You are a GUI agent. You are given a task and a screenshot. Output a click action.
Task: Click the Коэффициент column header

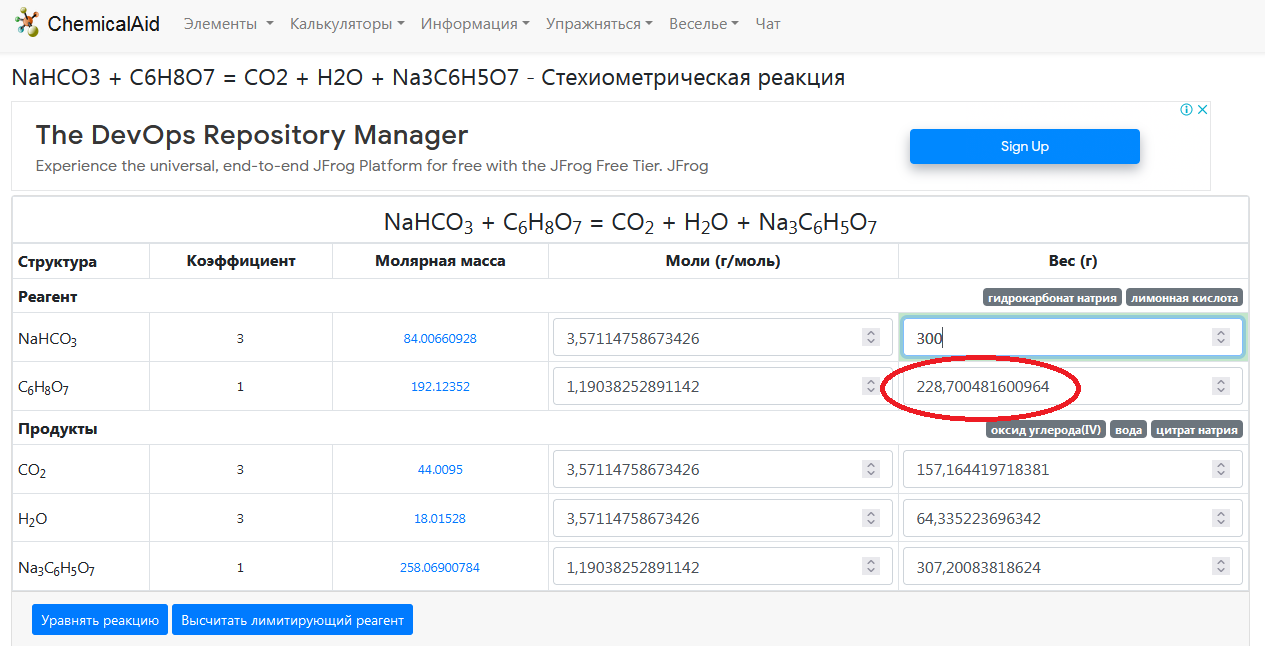(x=241, y=261)
